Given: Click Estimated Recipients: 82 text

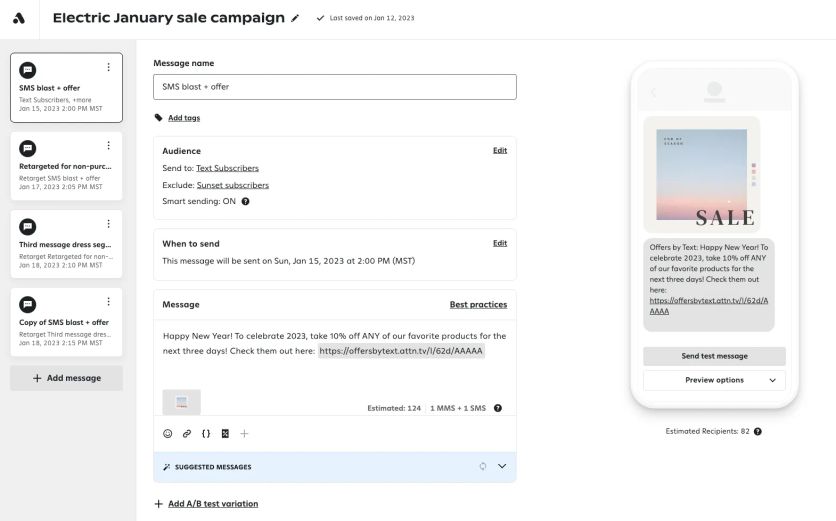Looking at the screenshot, I should coord(707,431).
